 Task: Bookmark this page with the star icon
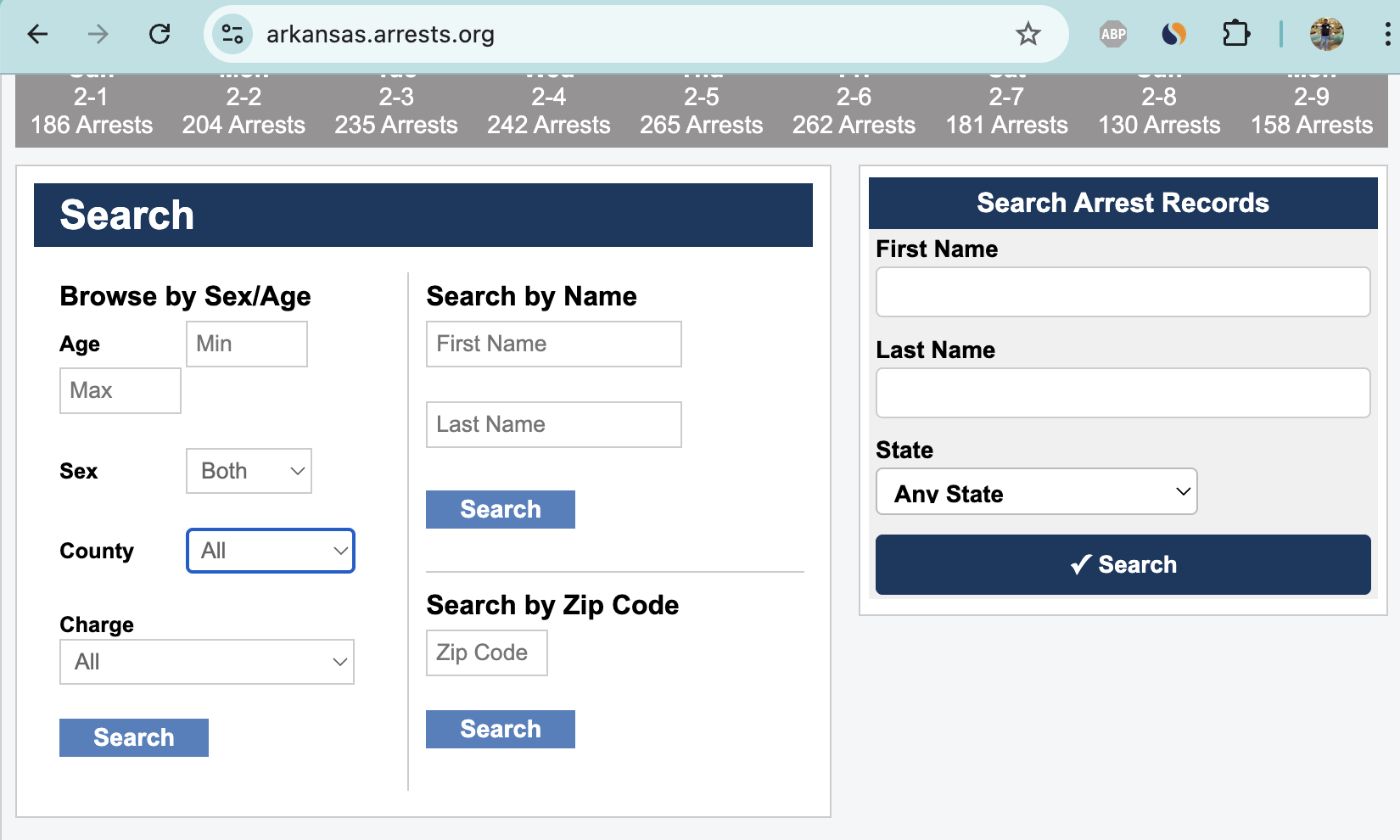coord(1028,34)
